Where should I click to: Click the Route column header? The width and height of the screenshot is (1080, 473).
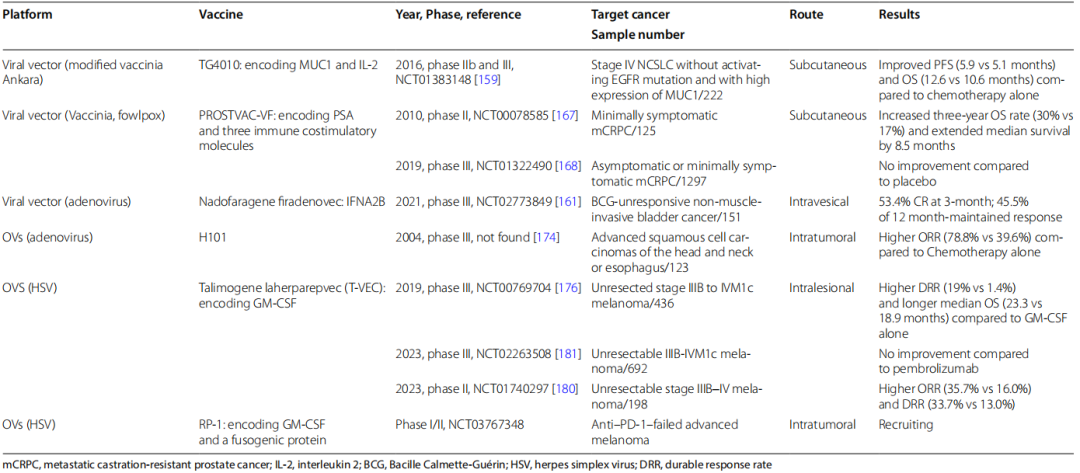[807, 16]
